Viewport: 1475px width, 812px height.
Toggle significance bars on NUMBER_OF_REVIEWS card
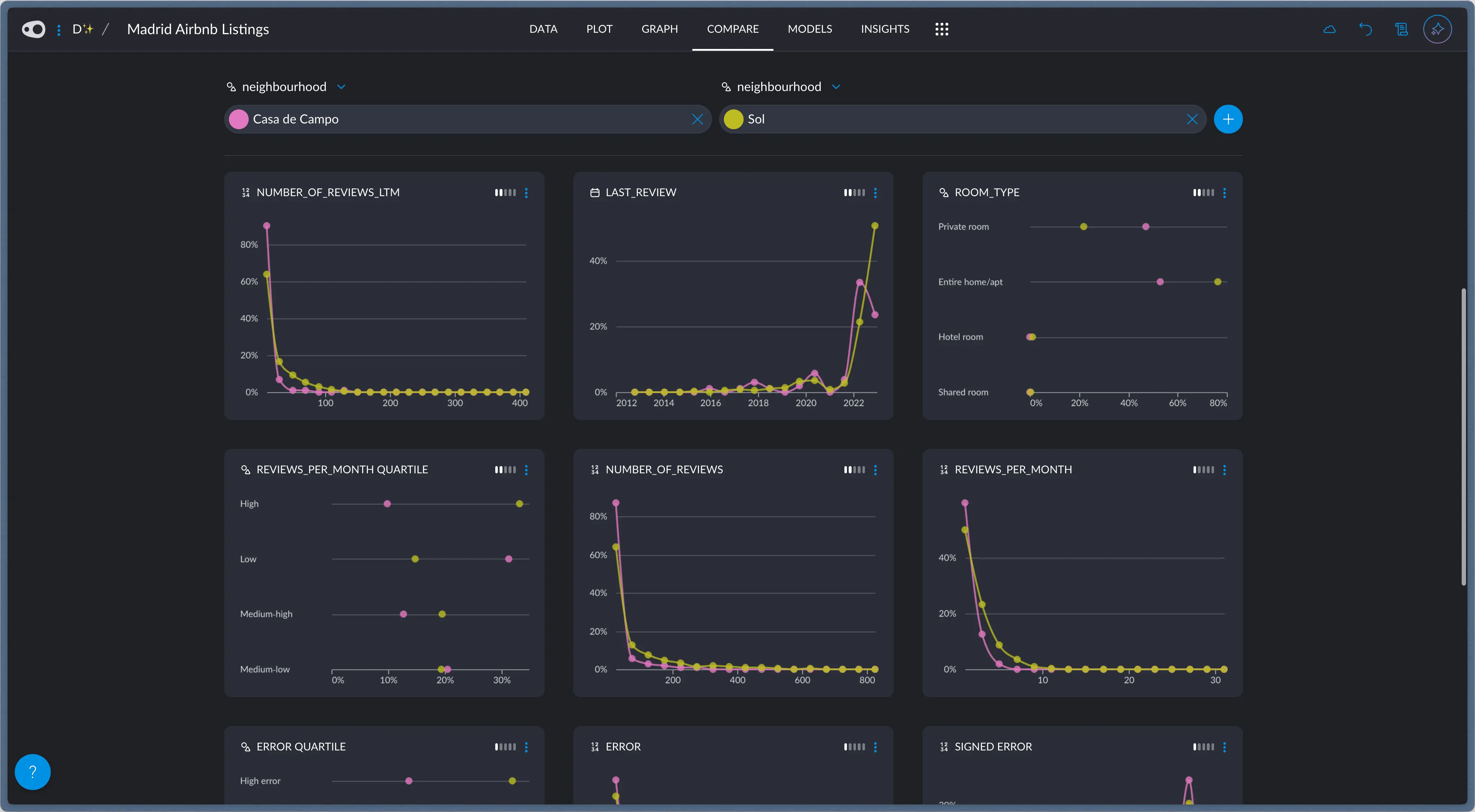(x=854, y=470)
